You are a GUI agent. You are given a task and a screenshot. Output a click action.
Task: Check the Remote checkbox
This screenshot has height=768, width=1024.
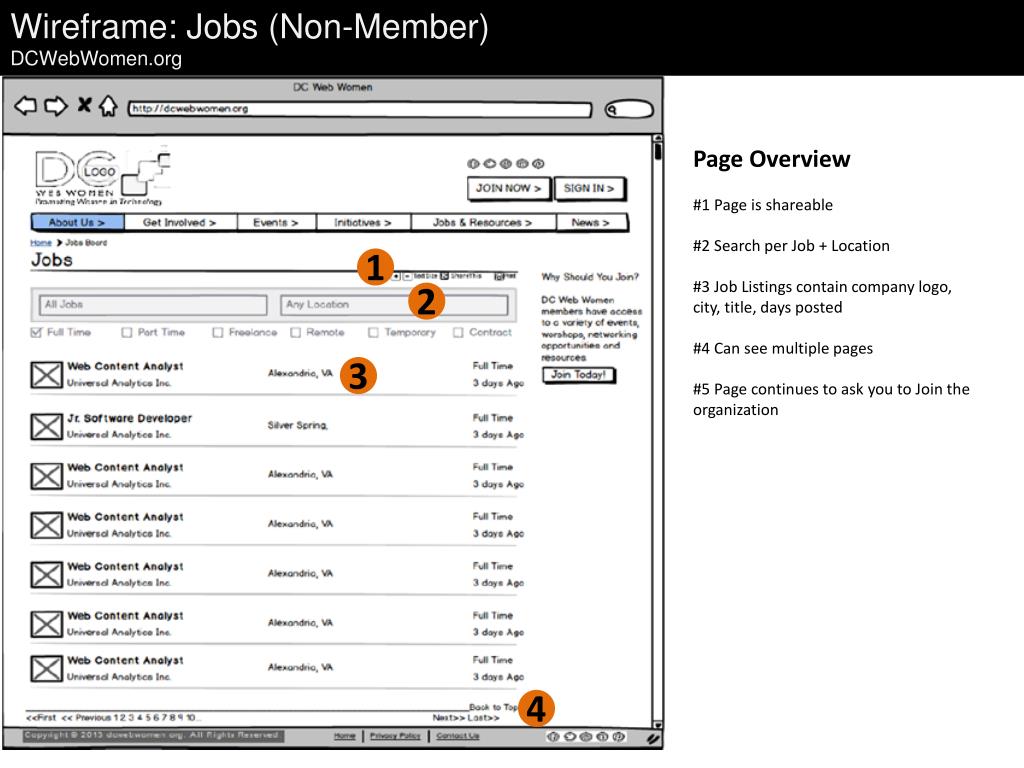click(x=296, y=332)
